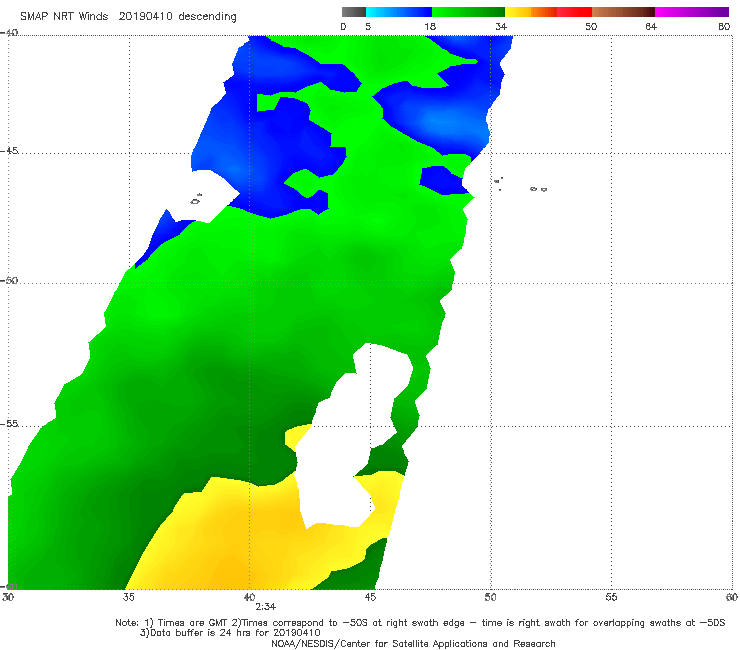
Task: Click the small island outlines east of longitude 50
Action: click(x=521, y=185)
